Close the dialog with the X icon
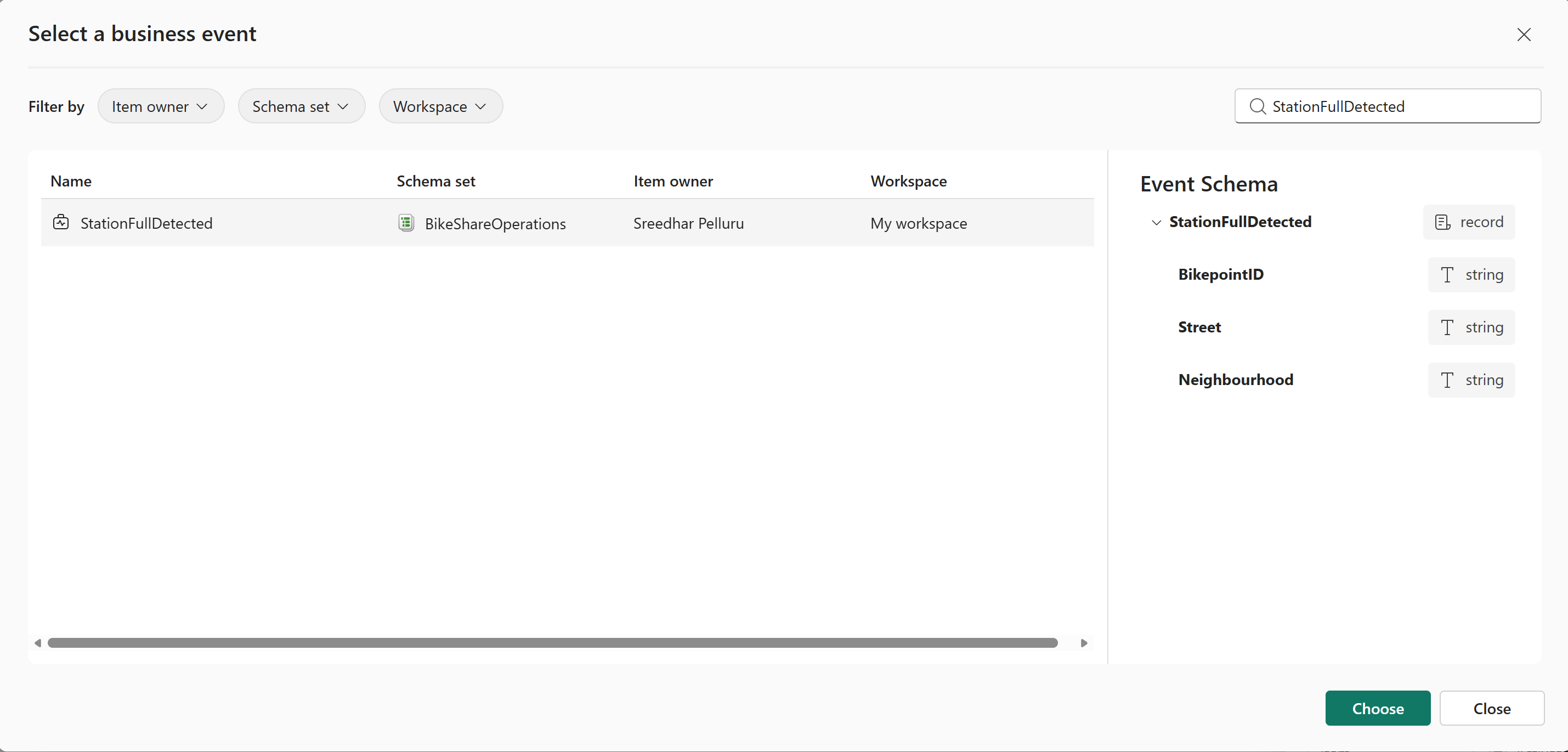Viewport: 1568px width, 752px height. click(1524, 35)
